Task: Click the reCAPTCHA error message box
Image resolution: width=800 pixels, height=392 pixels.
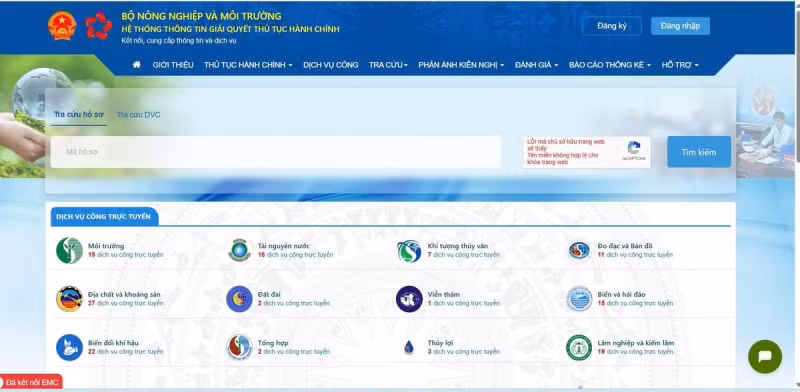Action: [566, 152]
